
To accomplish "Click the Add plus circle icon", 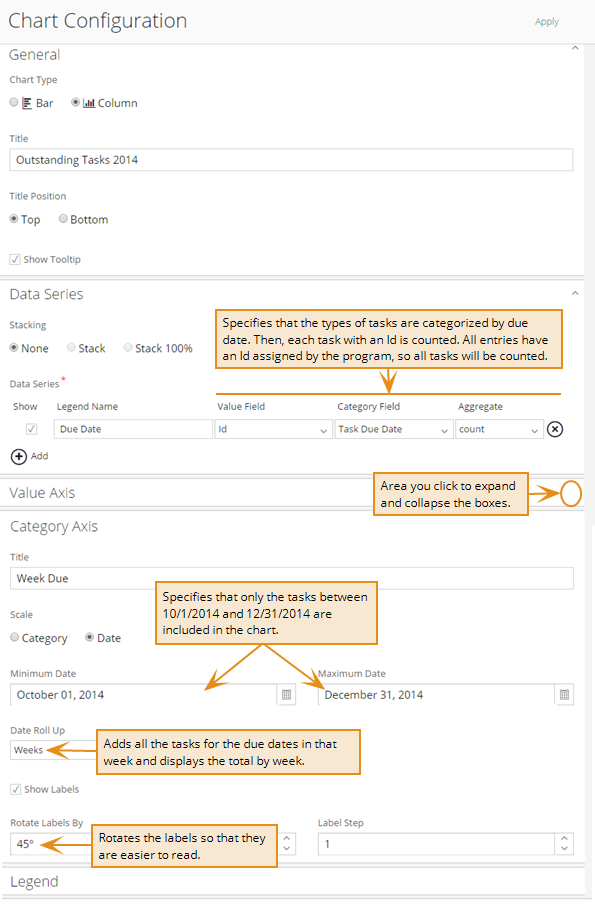I will [18, 457].
